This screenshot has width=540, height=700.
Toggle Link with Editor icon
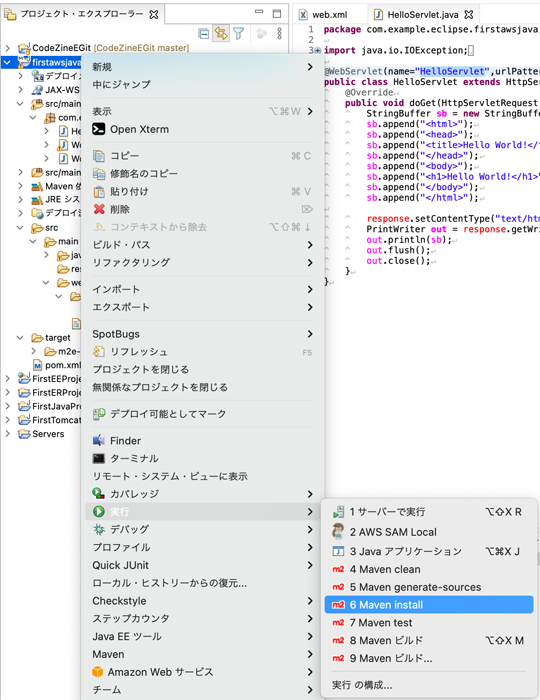221,33
